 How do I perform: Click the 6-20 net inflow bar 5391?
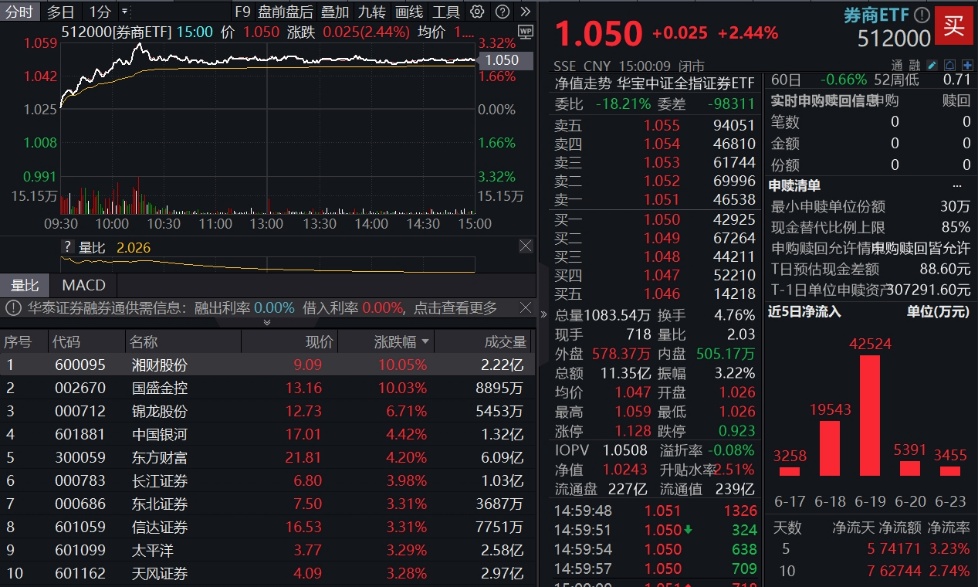pyautogui.click(x=910, y=468)
